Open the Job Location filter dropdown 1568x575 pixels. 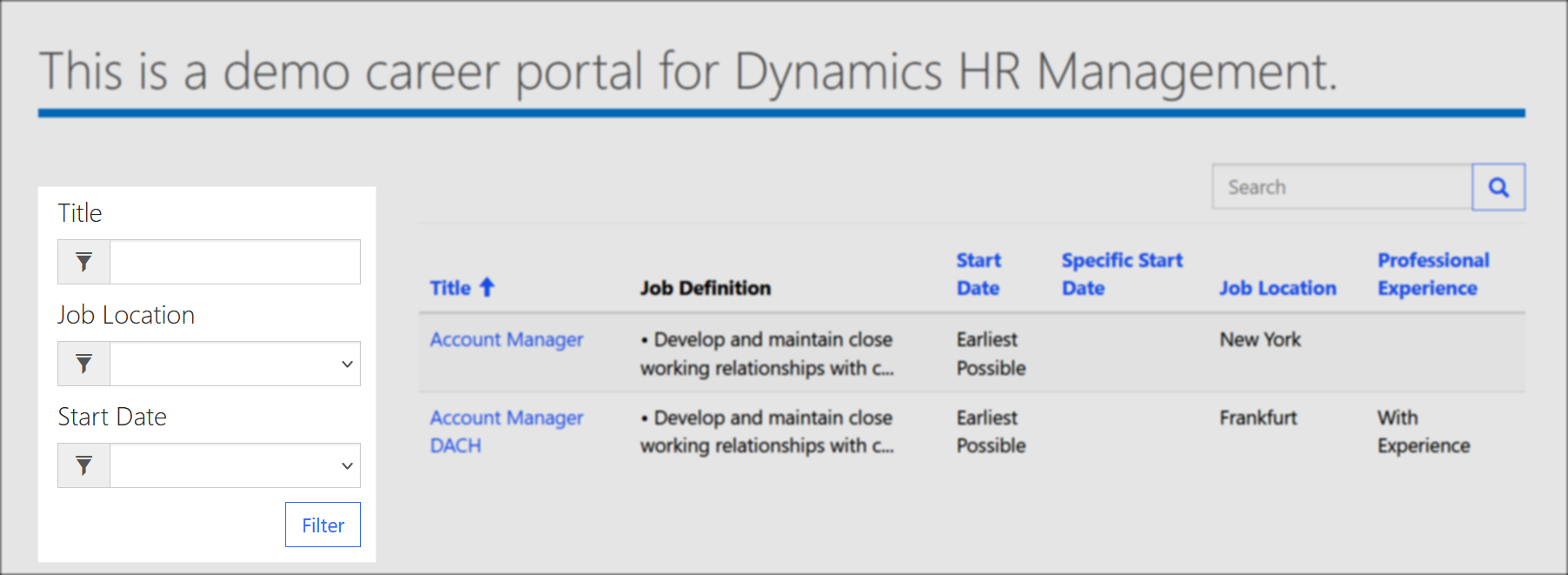235,364
